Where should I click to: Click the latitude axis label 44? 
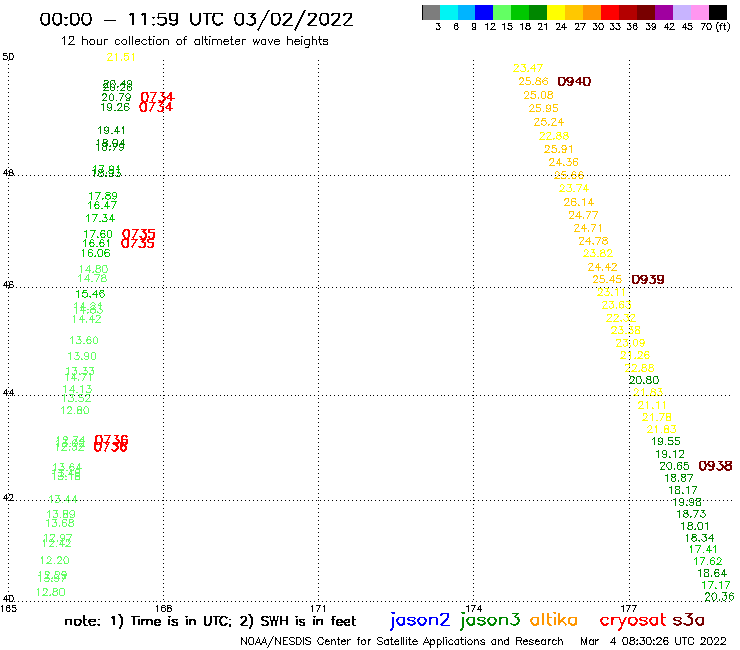tap(8, 392)
